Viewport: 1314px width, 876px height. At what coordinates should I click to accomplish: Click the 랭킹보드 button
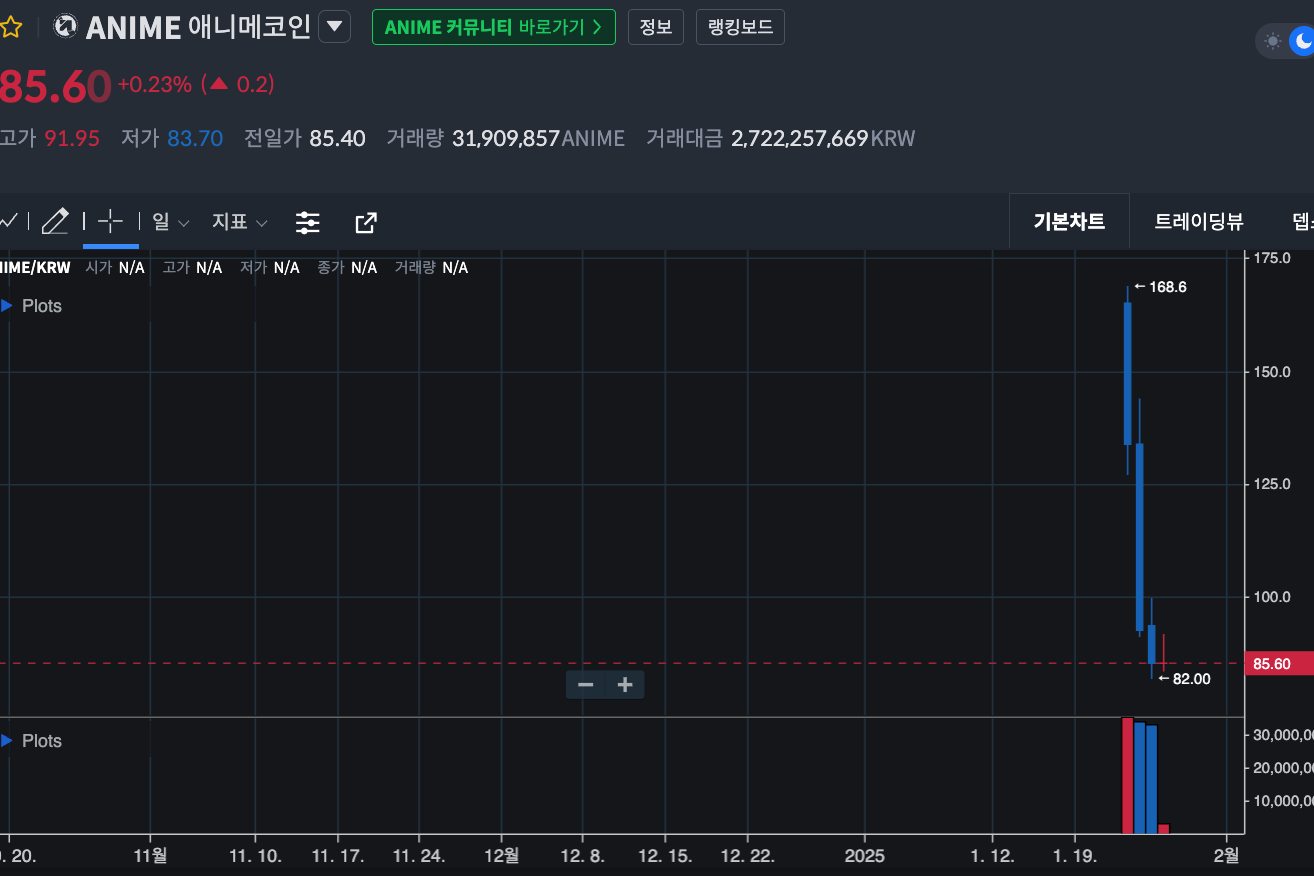coord(740,27)
